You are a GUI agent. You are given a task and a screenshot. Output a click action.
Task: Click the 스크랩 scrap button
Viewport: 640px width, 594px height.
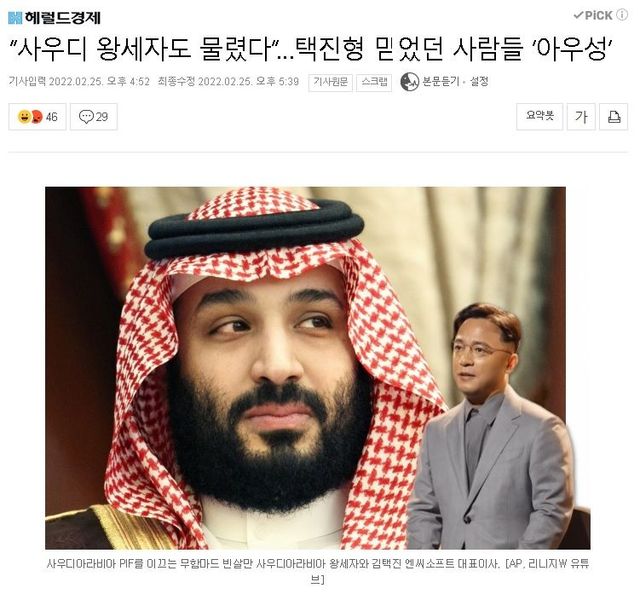click(x=374, y=82)
